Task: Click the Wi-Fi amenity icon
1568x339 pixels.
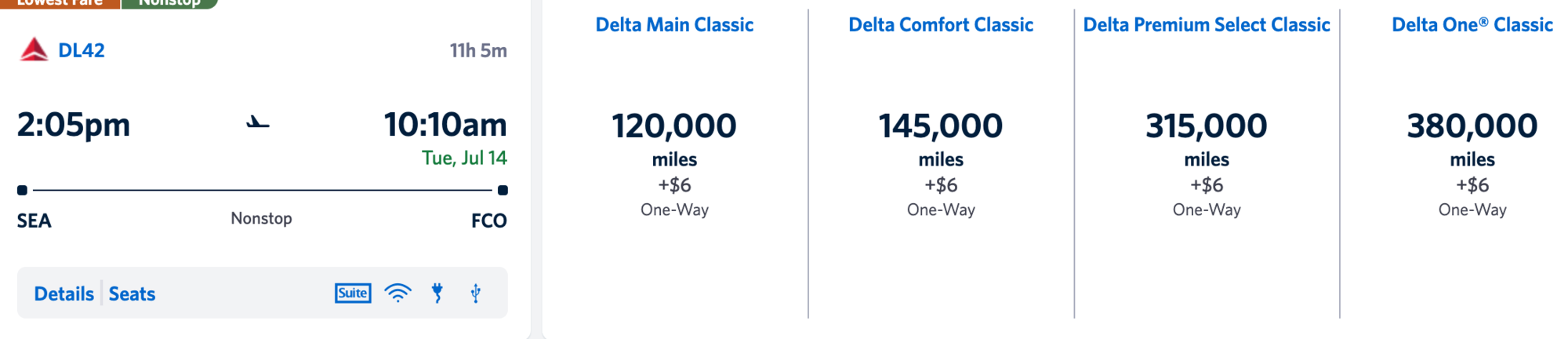Action: coord(397,293)
